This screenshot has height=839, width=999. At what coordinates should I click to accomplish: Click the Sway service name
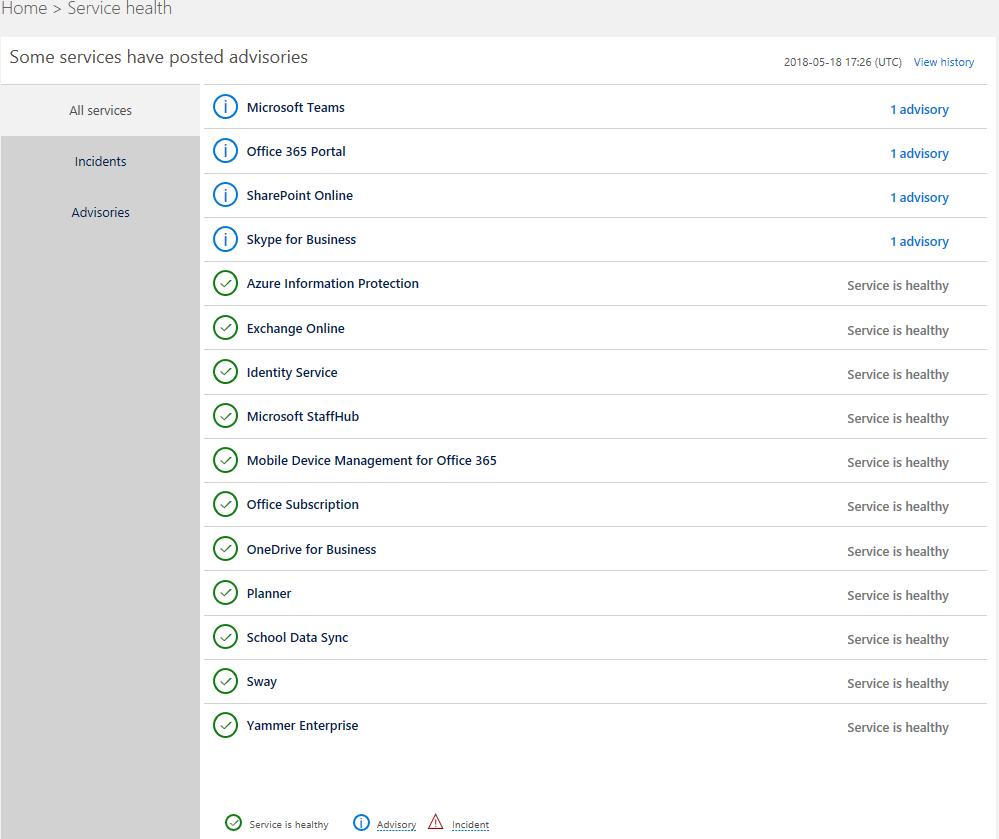(262, 681)
